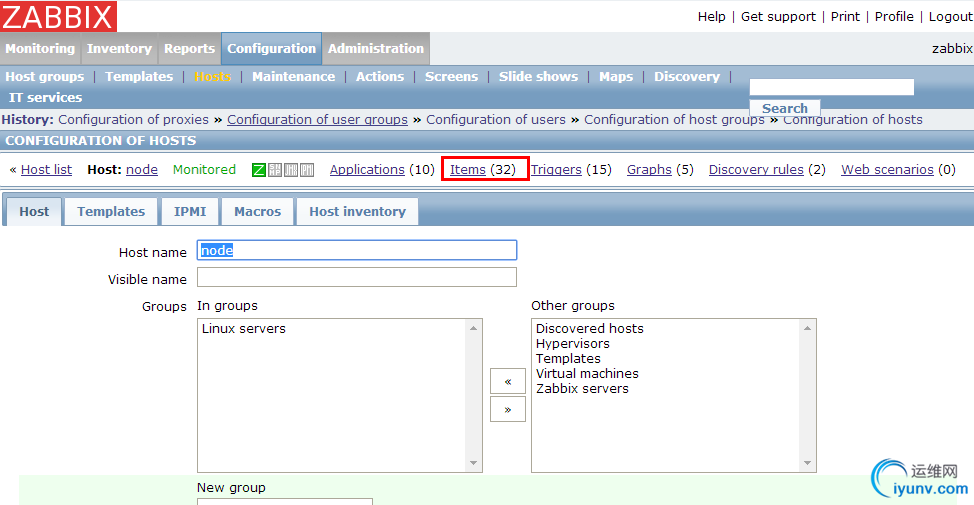Open the Administration menu
974x505 pixels.
376,48
